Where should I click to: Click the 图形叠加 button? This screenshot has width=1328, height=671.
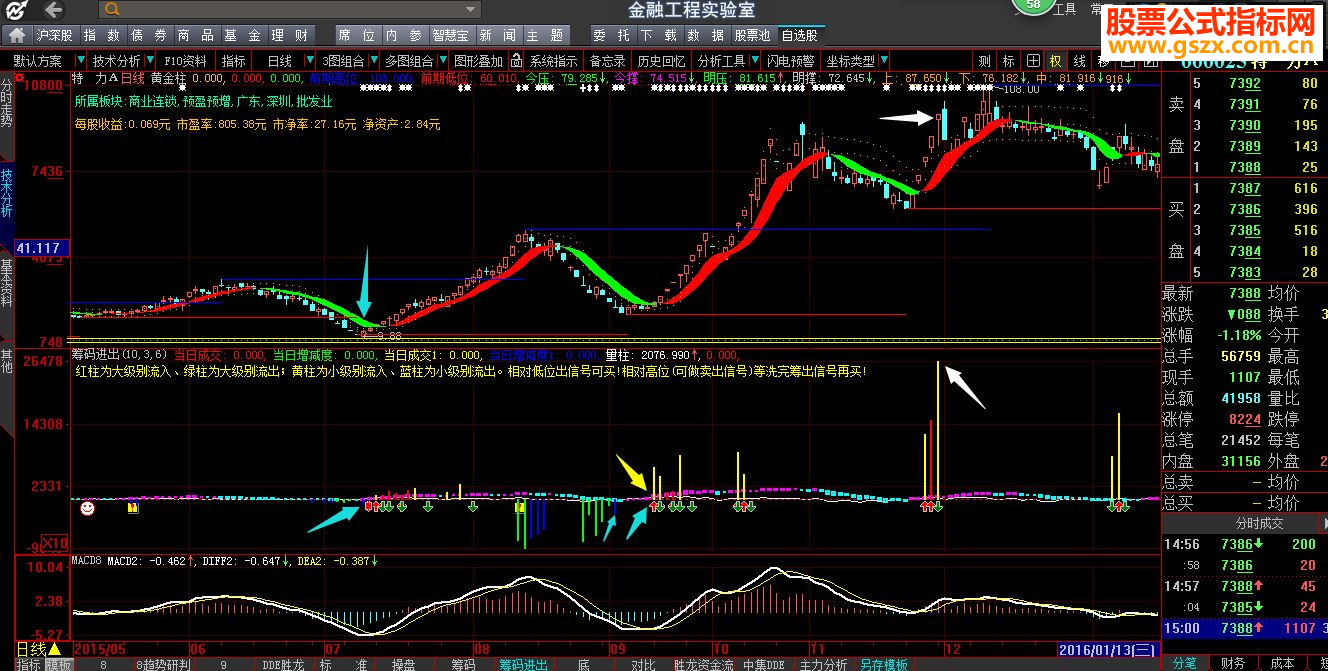coord(478,61)
